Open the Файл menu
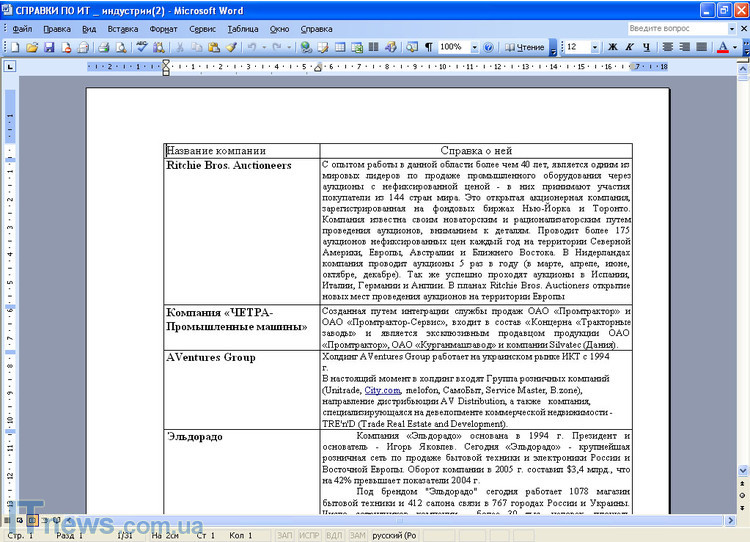750x542 pixels. point(22,29)
